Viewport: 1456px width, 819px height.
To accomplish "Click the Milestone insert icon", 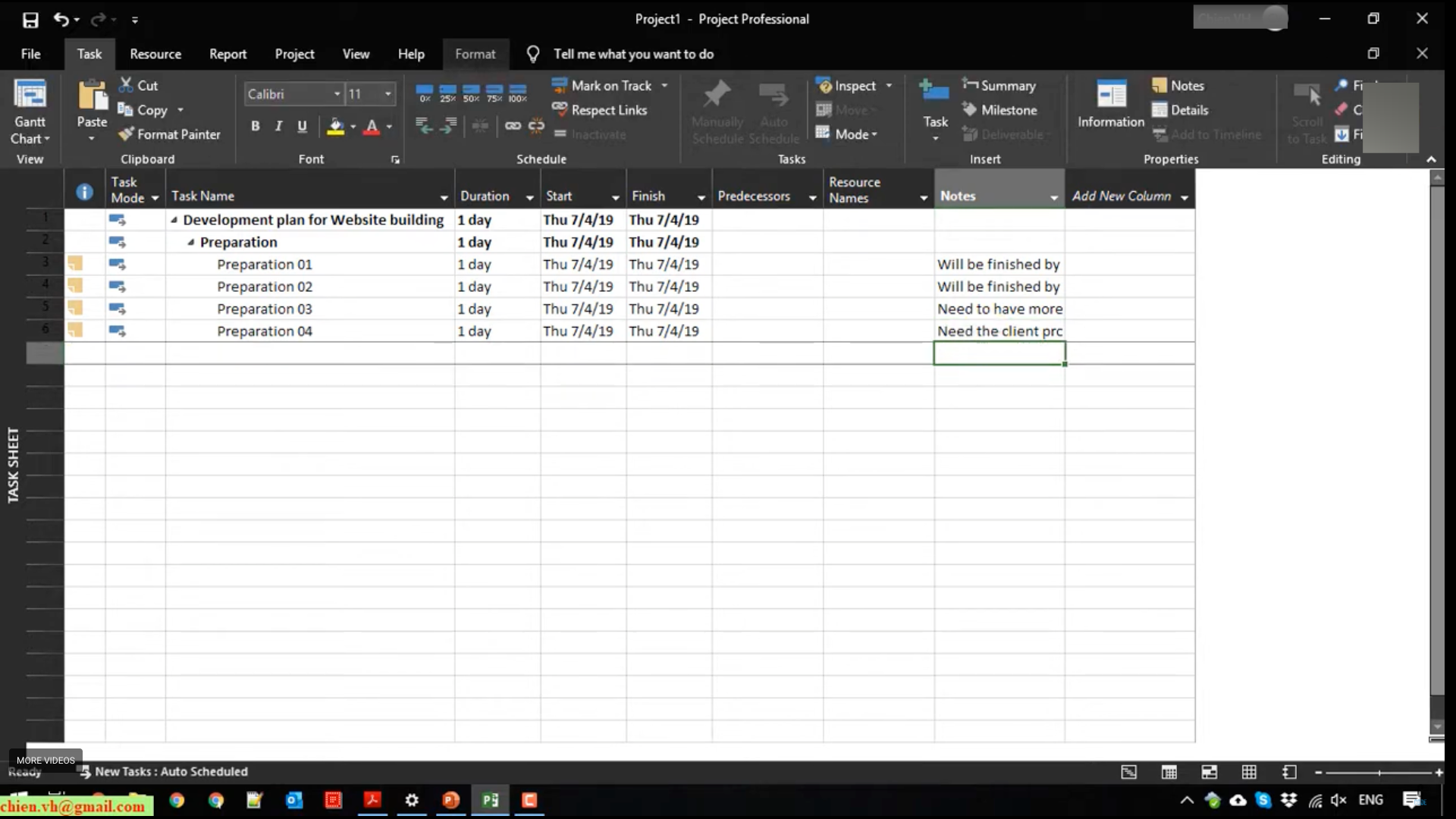I will 969,110.
